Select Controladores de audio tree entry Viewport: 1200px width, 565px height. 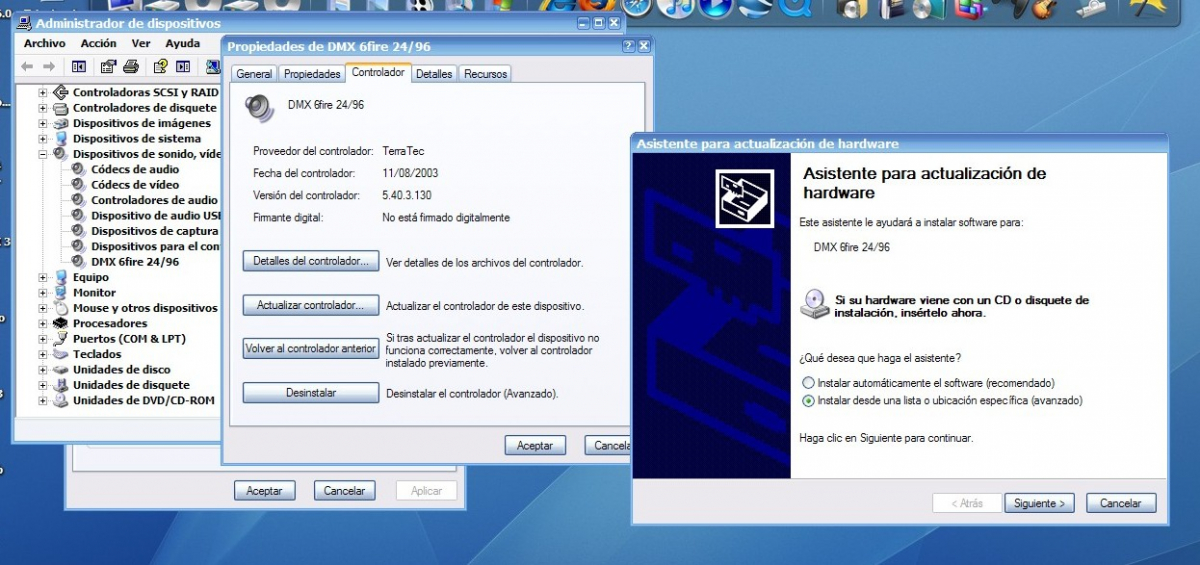pyautogui.click(x=154, y=200)
